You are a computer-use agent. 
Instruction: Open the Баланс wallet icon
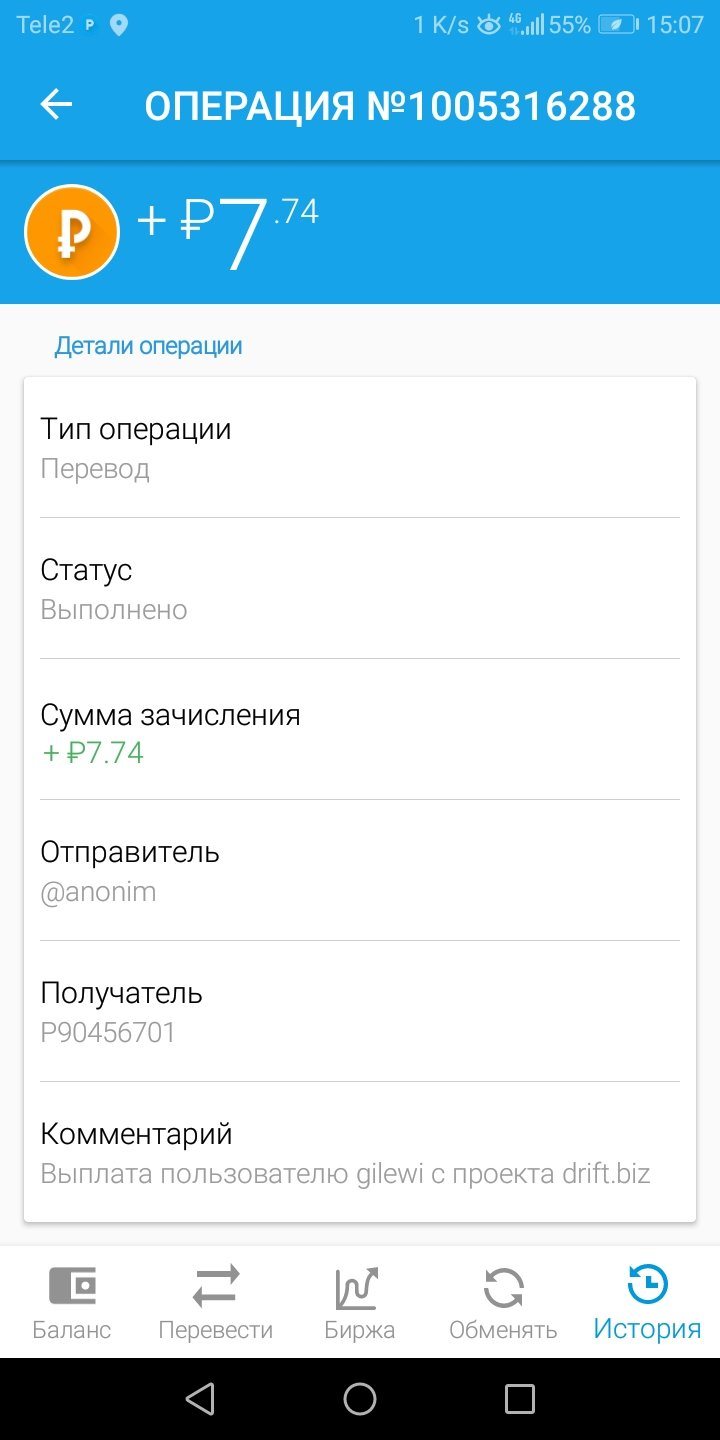72,1286
